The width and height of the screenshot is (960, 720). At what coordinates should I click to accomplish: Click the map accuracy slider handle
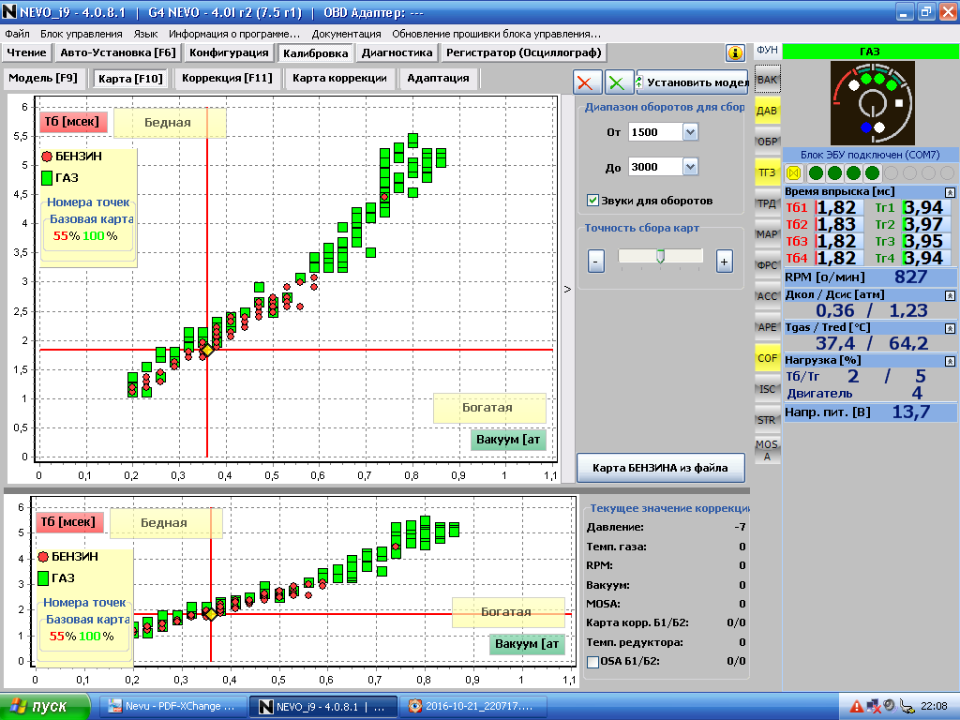(660, 257)
